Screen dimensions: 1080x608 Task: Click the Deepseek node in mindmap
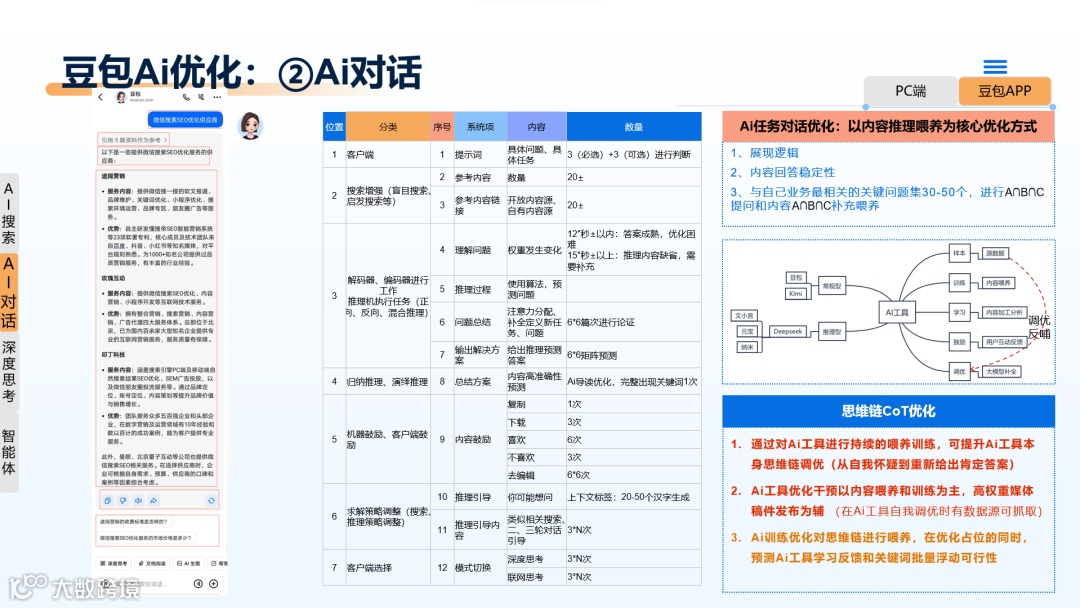pyautogui.click(x=787, y=331)
